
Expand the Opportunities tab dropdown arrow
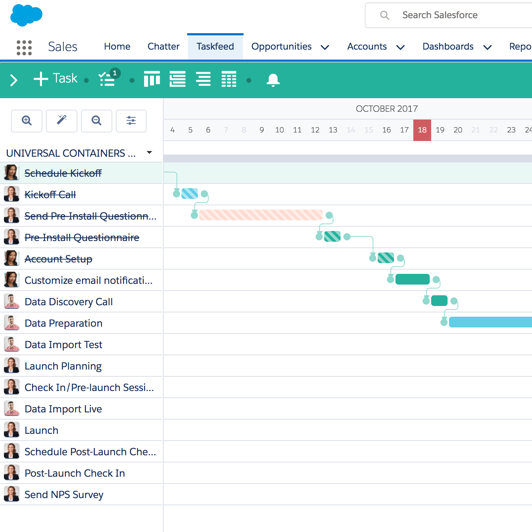point(325,47)
